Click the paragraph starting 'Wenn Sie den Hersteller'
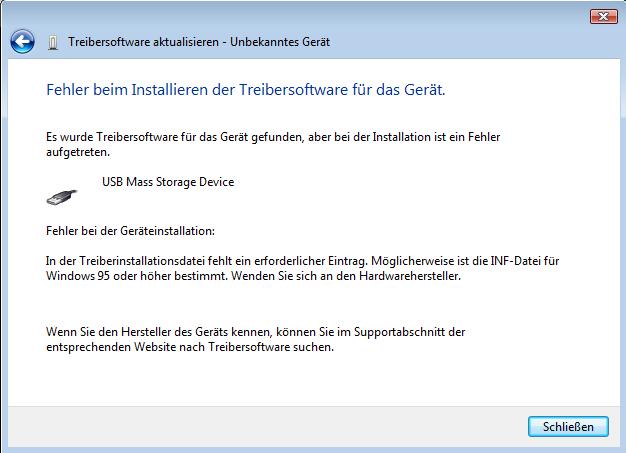 [256, 339]
